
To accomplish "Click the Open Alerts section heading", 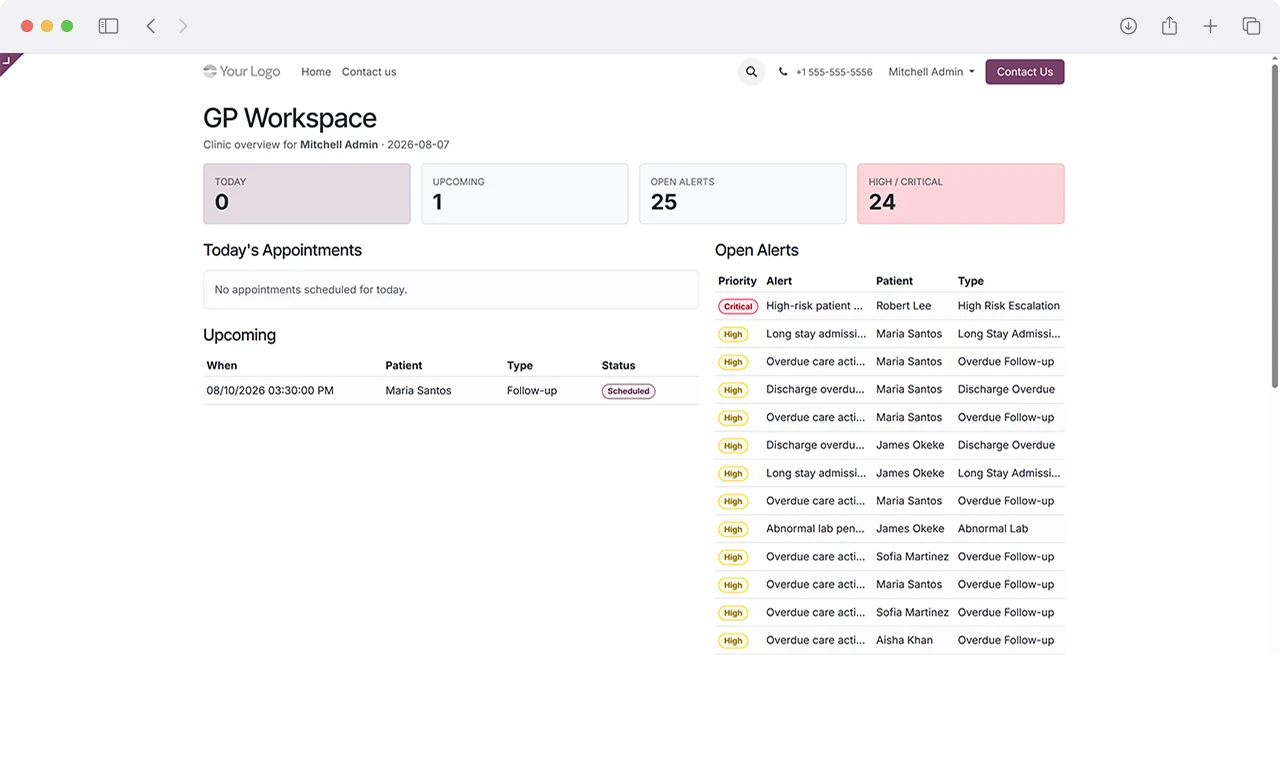I will point(757,250).
